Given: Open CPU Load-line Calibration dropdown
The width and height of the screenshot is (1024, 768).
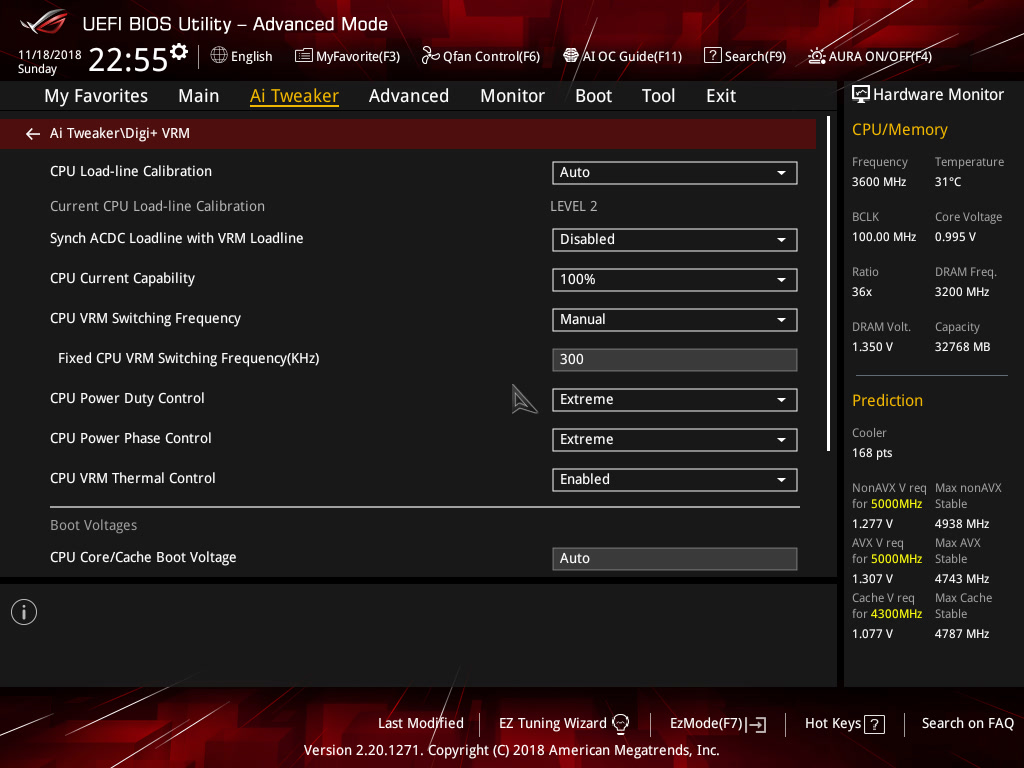Looking at the screenshot, I should point(675,172).
